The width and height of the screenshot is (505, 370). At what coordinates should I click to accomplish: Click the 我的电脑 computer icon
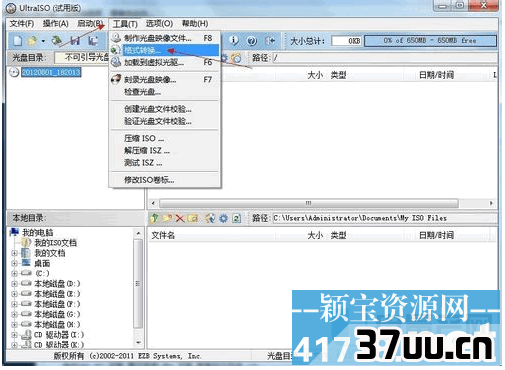pos(14,232)
